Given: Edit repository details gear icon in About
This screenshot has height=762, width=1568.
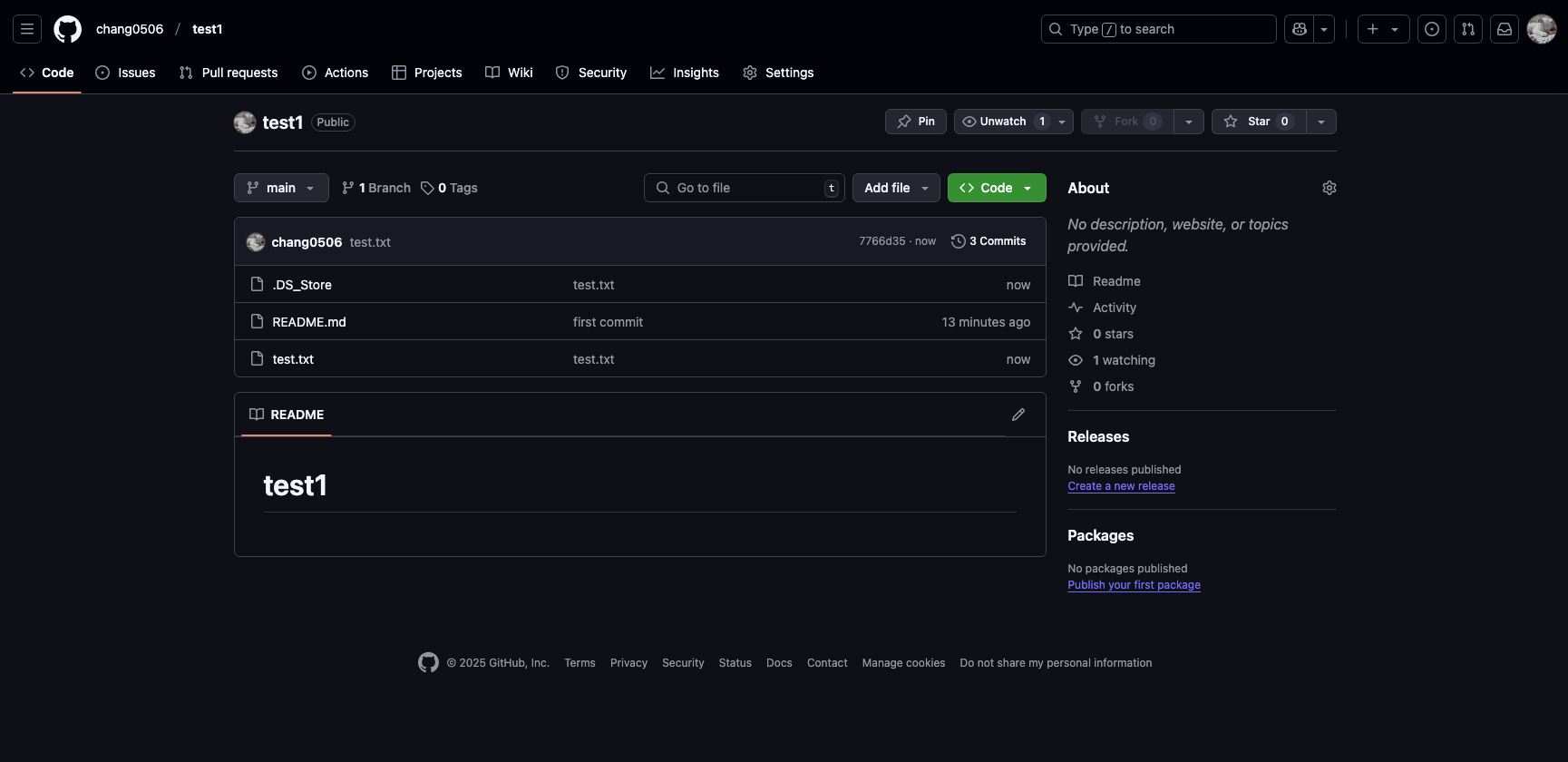Looking at the screenshot, I should point(1329,188).
